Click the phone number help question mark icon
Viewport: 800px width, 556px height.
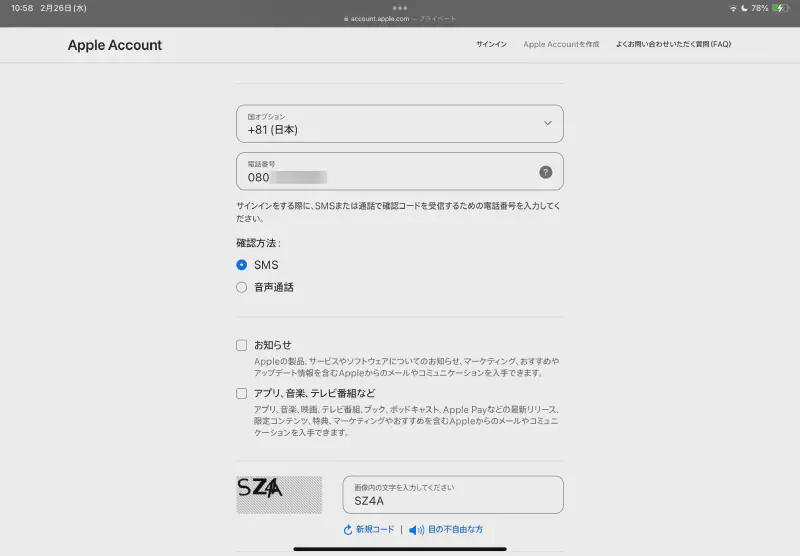545,172
